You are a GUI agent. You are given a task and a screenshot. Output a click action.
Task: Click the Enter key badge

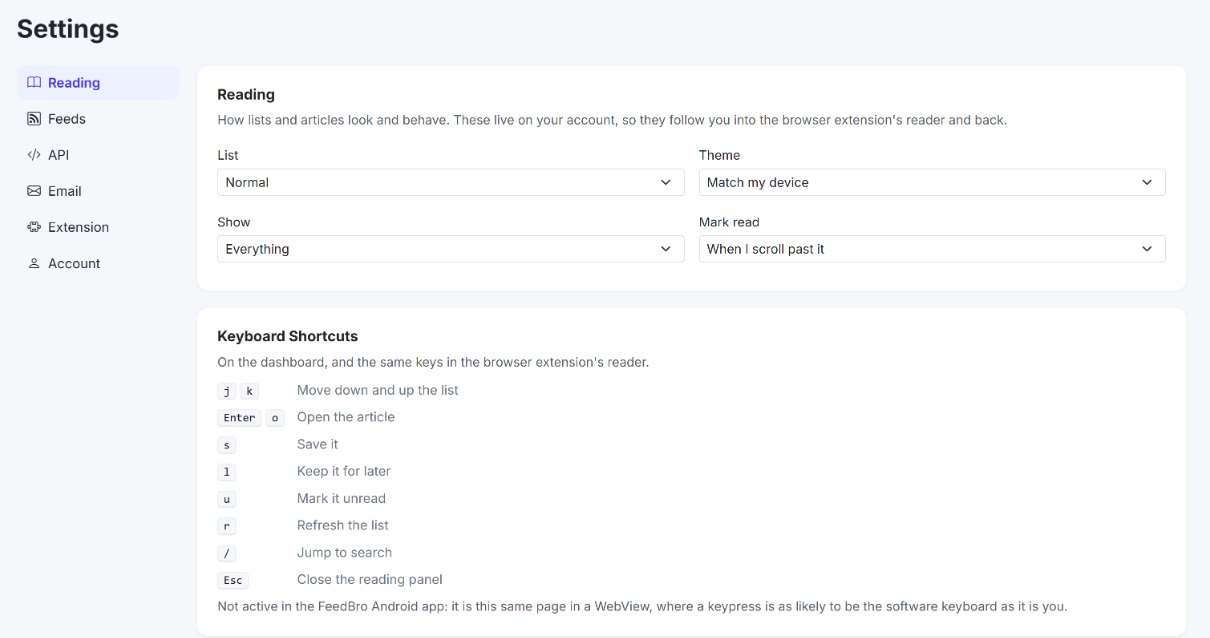click(240, 418)
